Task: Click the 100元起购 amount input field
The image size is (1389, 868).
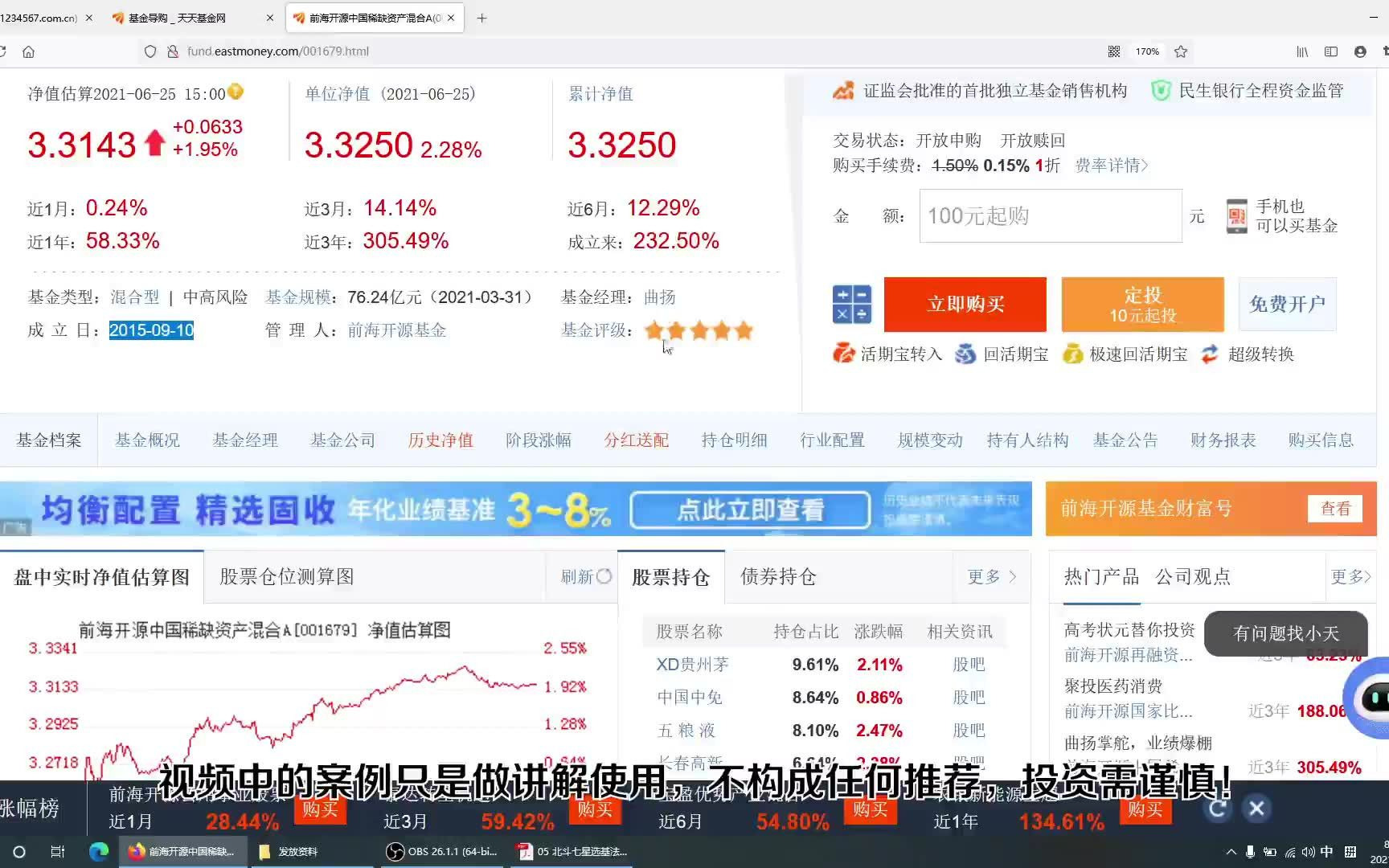Action: pos(1049,215)
